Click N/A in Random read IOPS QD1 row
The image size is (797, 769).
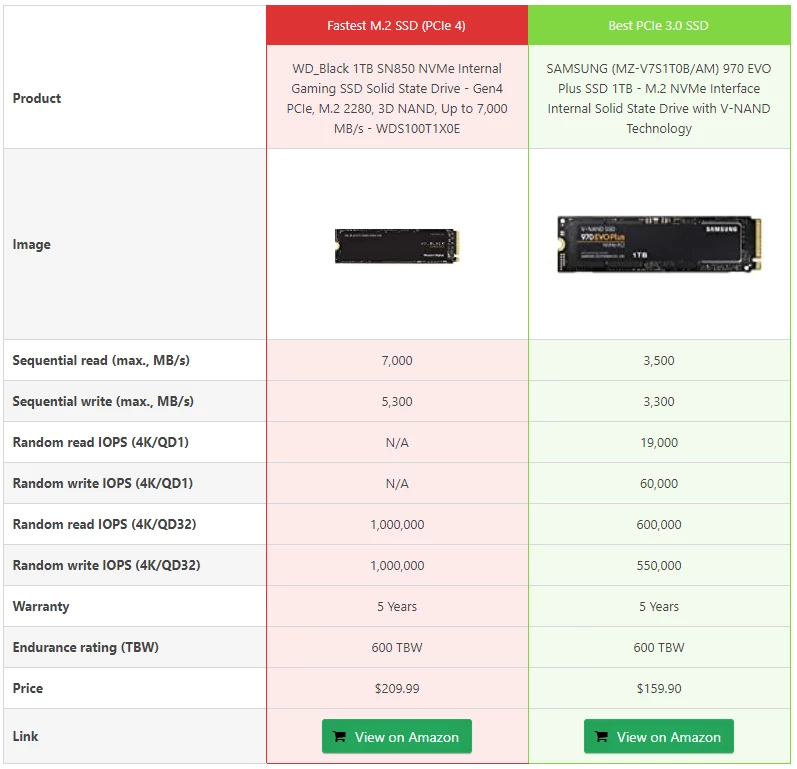click(x=397, y=443)
